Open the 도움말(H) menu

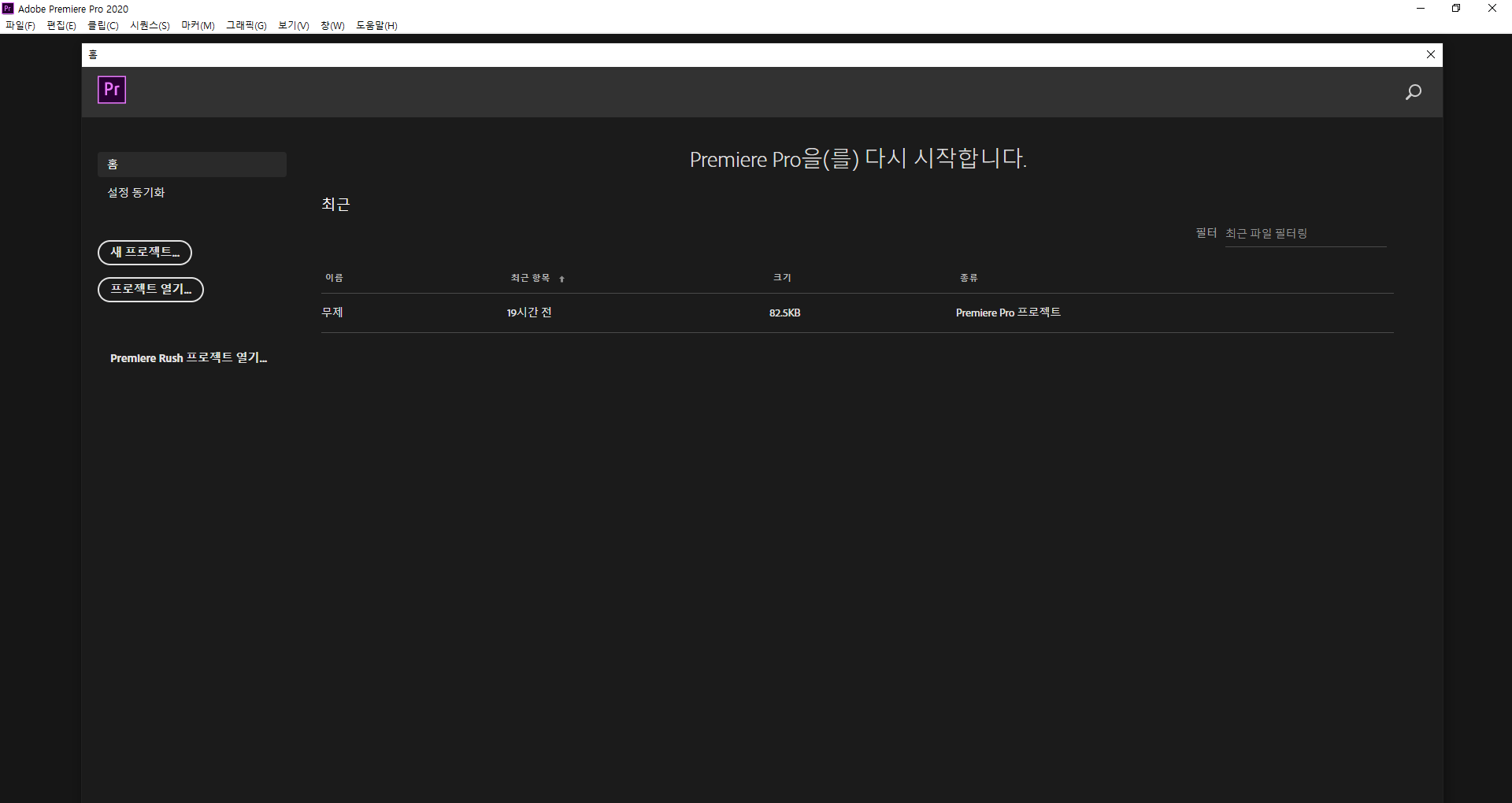(376, 26)
